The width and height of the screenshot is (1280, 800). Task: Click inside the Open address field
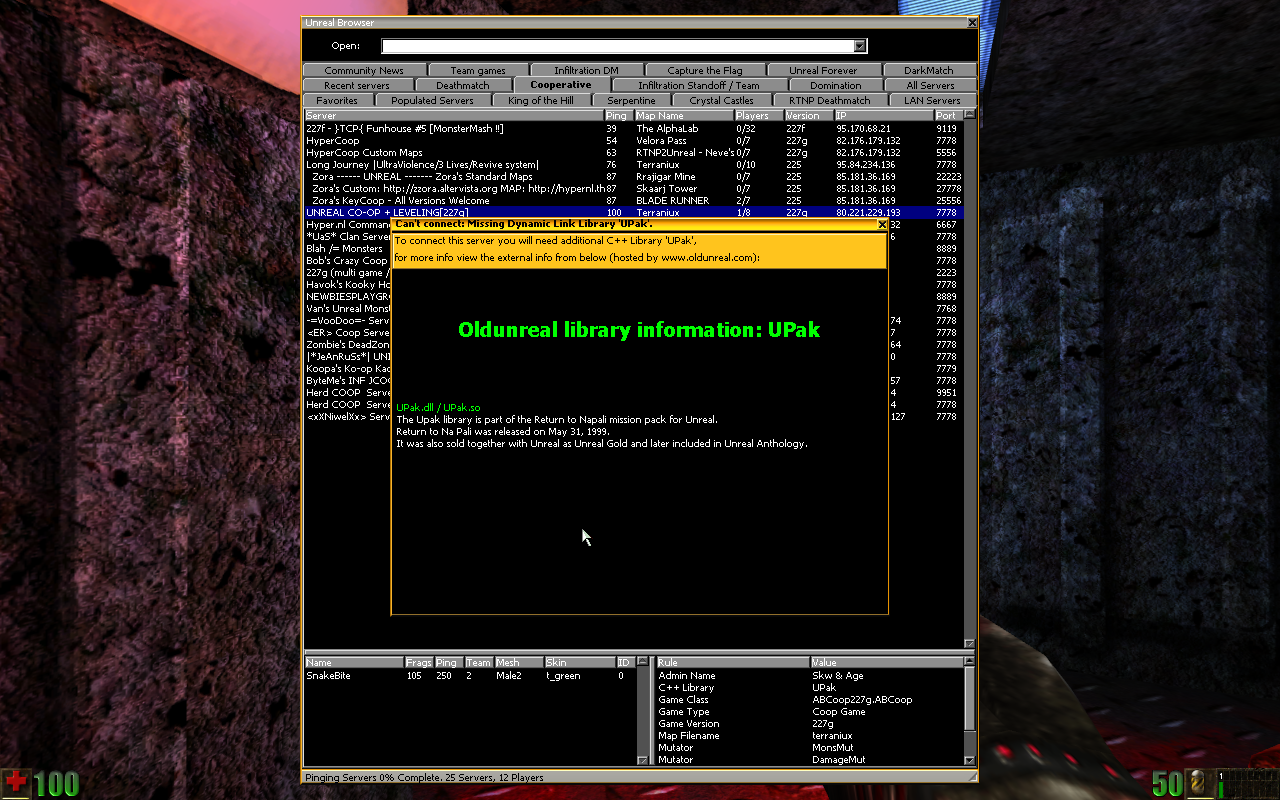pos(617,46)
